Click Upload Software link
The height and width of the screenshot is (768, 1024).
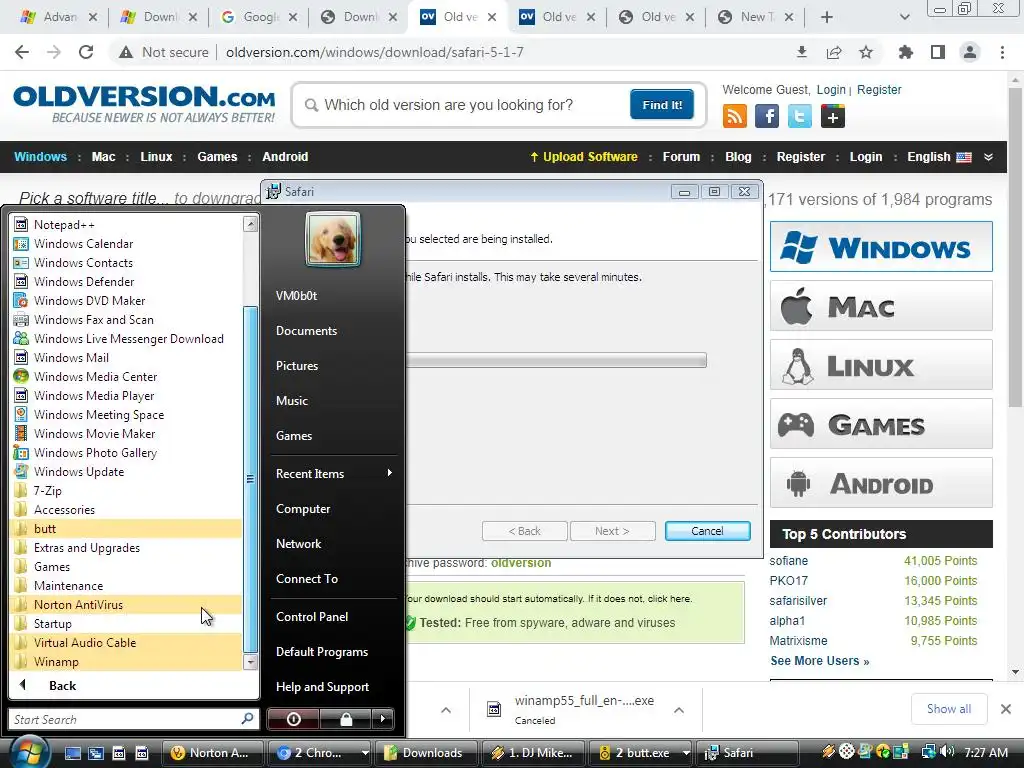583,157
